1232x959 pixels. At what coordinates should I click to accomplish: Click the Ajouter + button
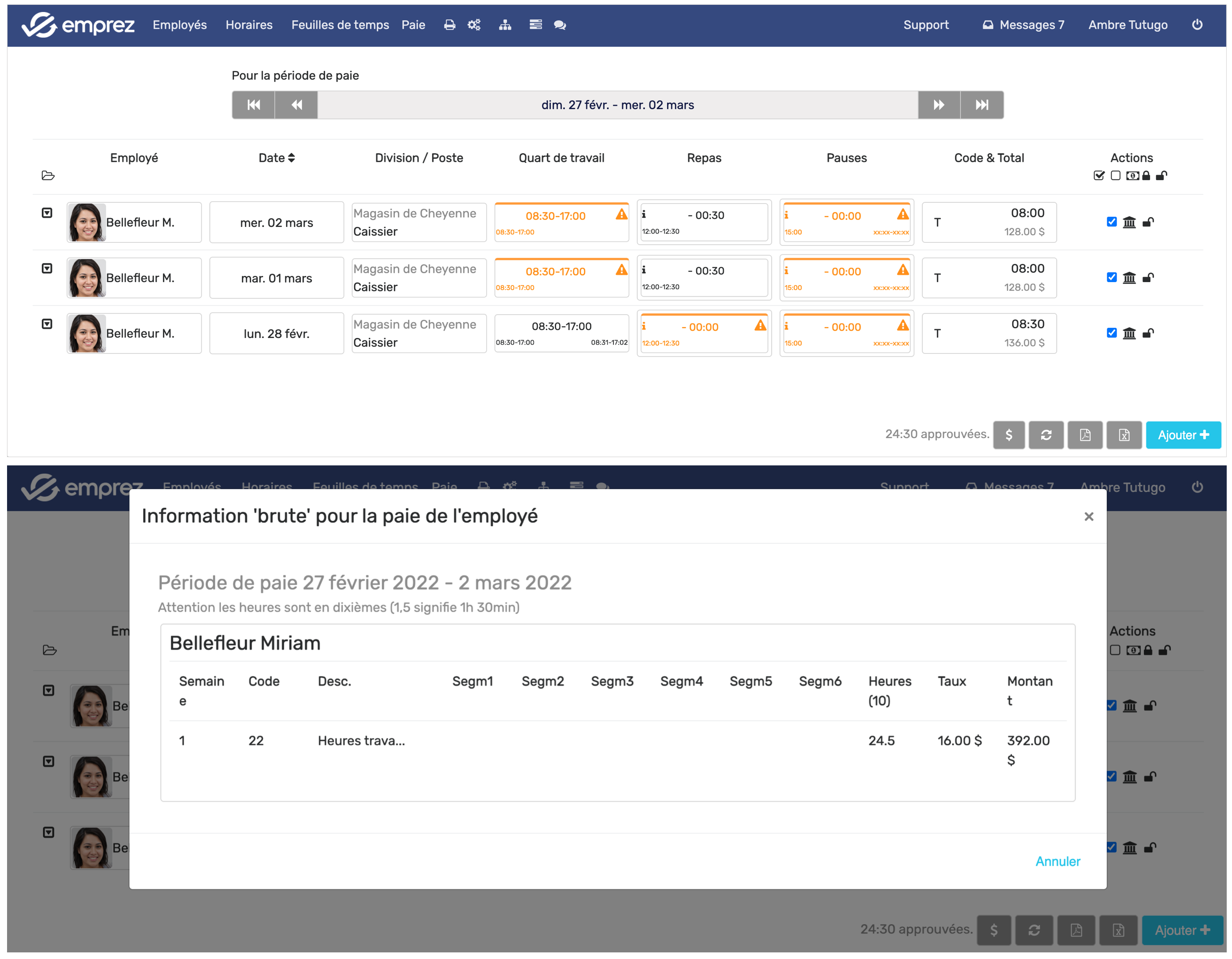(1183, 435)
